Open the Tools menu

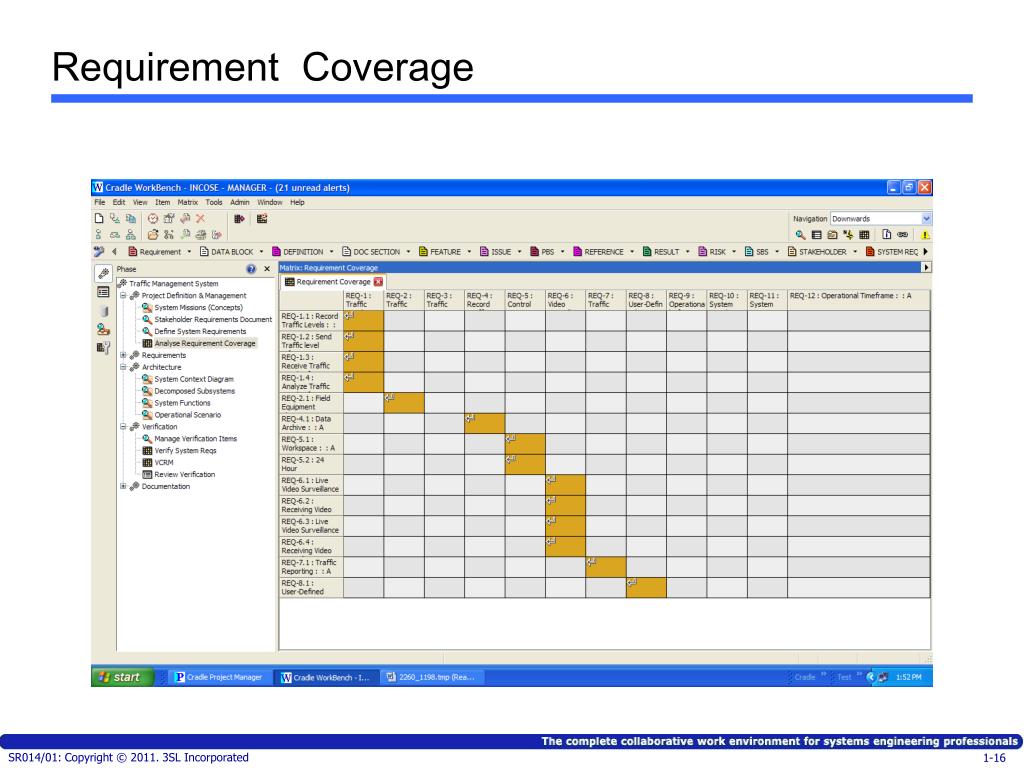(214, 202)
